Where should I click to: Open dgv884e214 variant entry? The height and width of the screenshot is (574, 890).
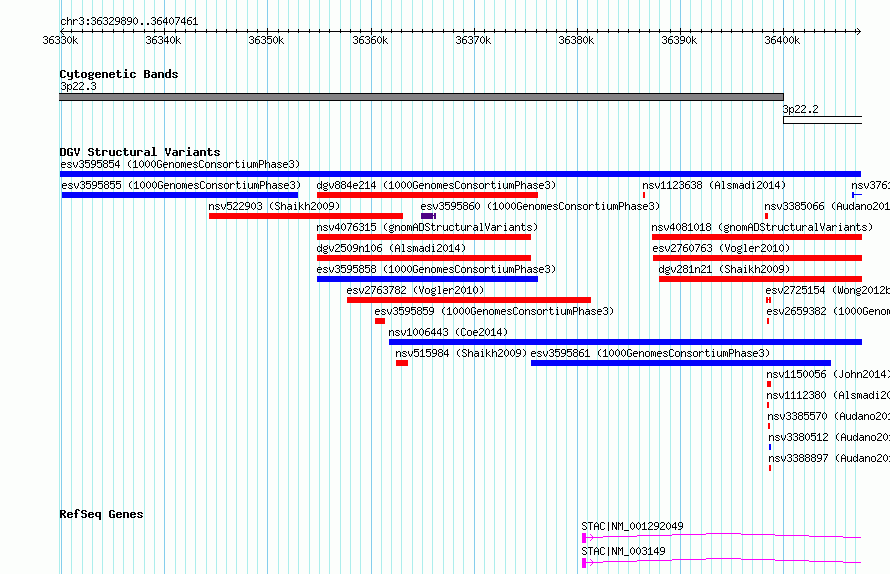click(x=436, y=186)
